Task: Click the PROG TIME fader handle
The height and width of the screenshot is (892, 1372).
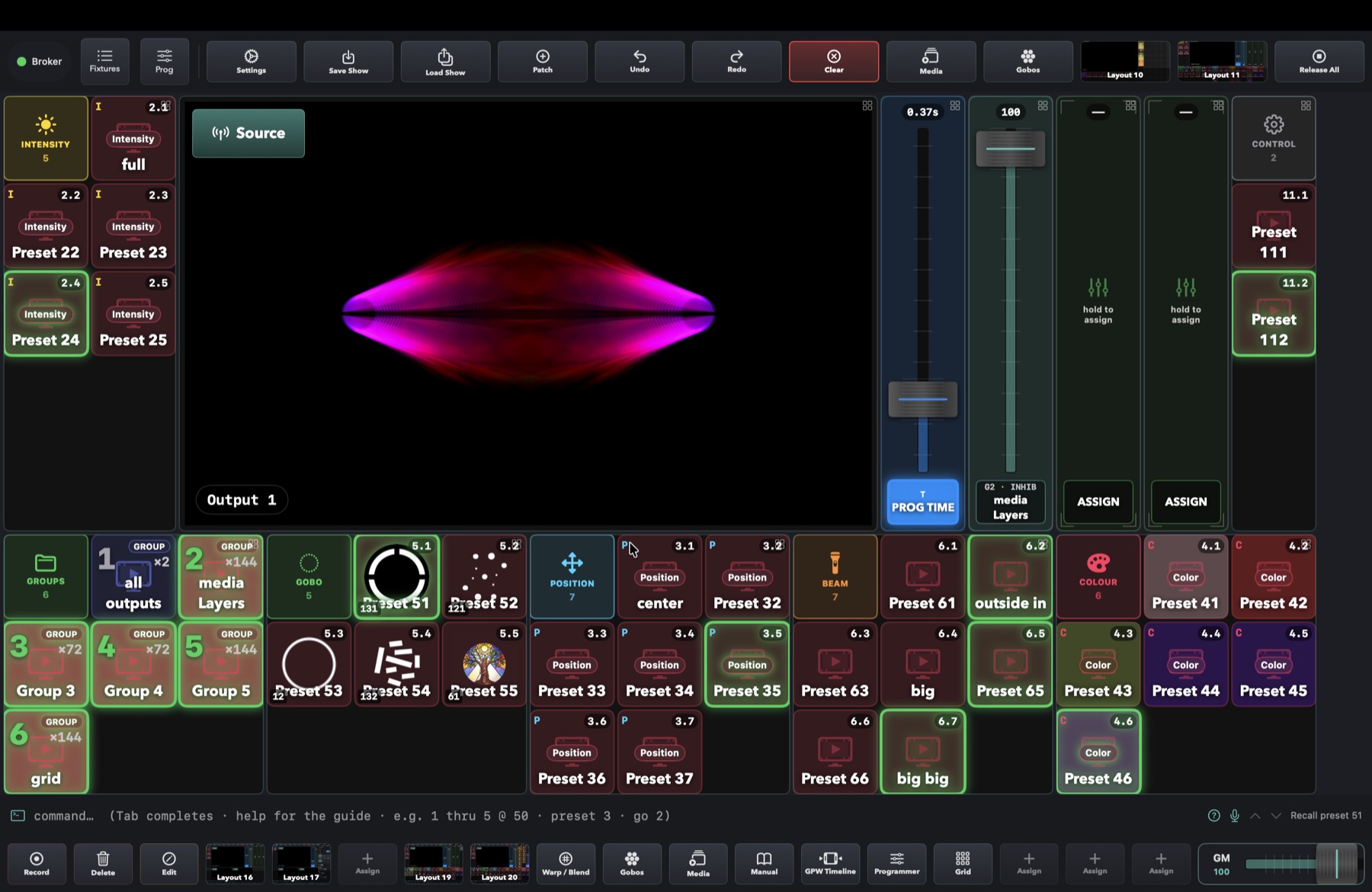Action: pyautogui.click(x=922, y=399)
